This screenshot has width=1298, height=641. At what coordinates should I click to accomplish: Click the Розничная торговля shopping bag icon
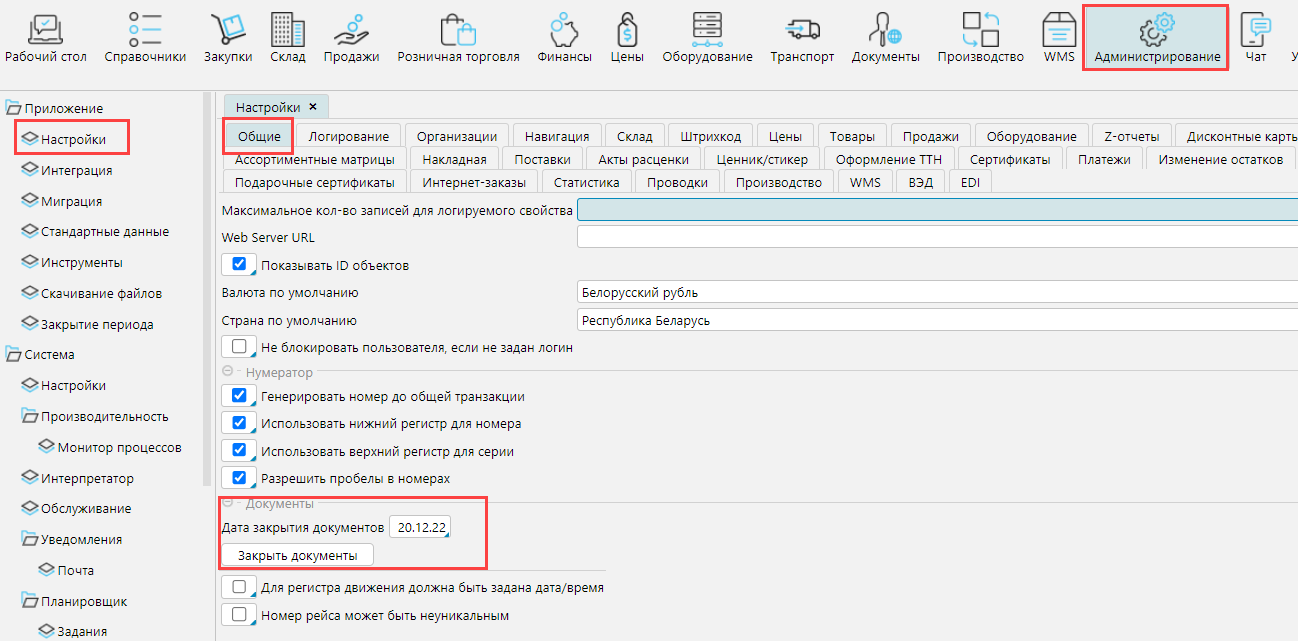click(458, 30)
